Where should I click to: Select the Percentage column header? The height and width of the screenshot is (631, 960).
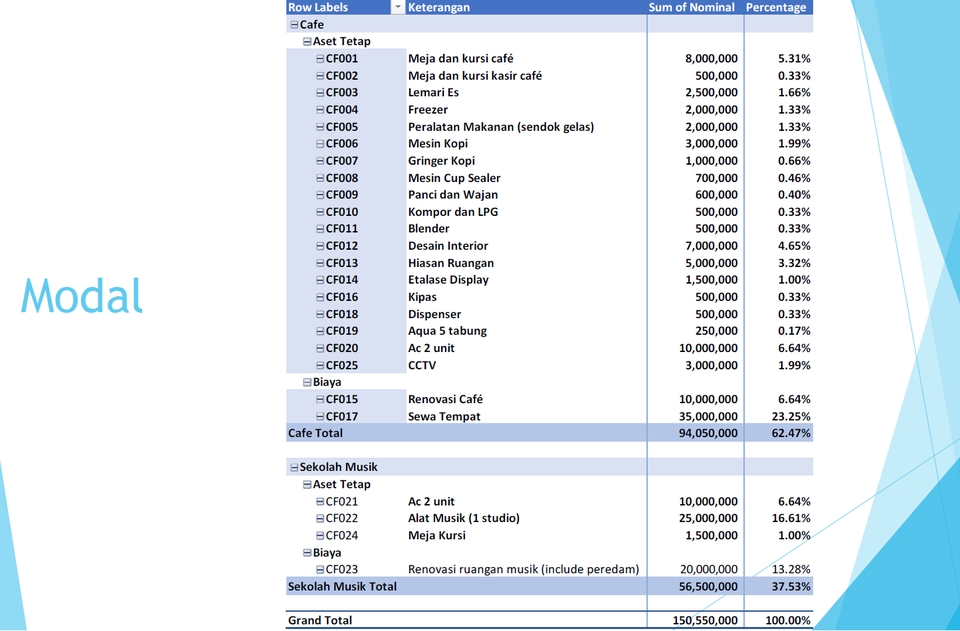pyautogui.click(x=776, y=7)
